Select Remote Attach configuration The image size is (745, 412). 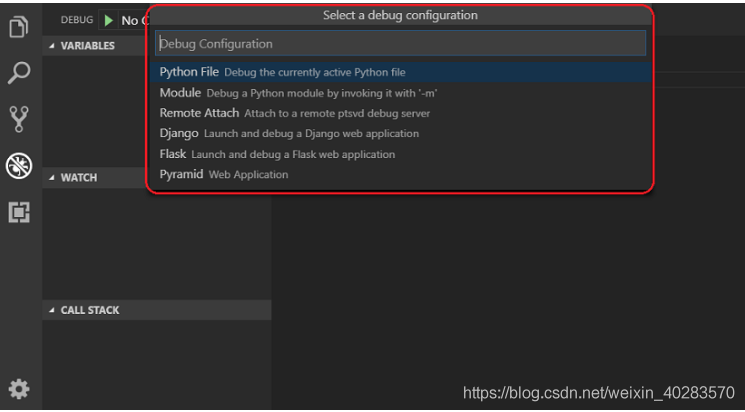click(x=199, y=113)
